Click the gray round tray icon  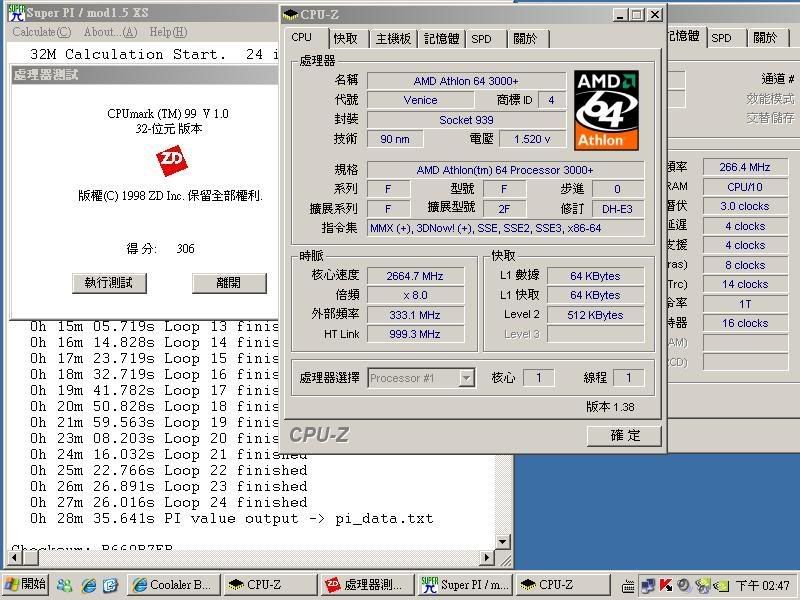coord(684,585)
